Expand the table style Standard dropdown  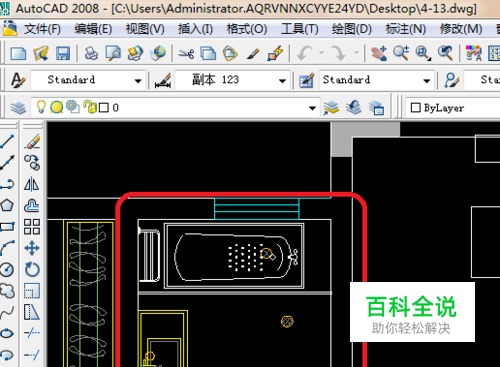(426, 81)
